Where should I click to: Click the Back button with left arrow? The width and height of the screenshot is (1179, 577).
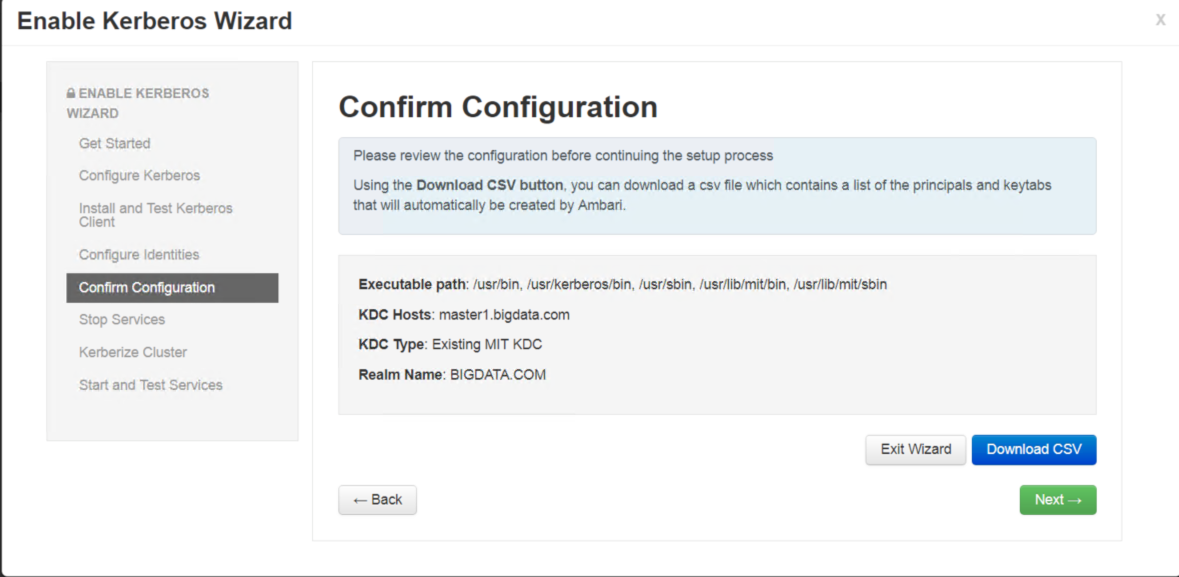[377, 500]
